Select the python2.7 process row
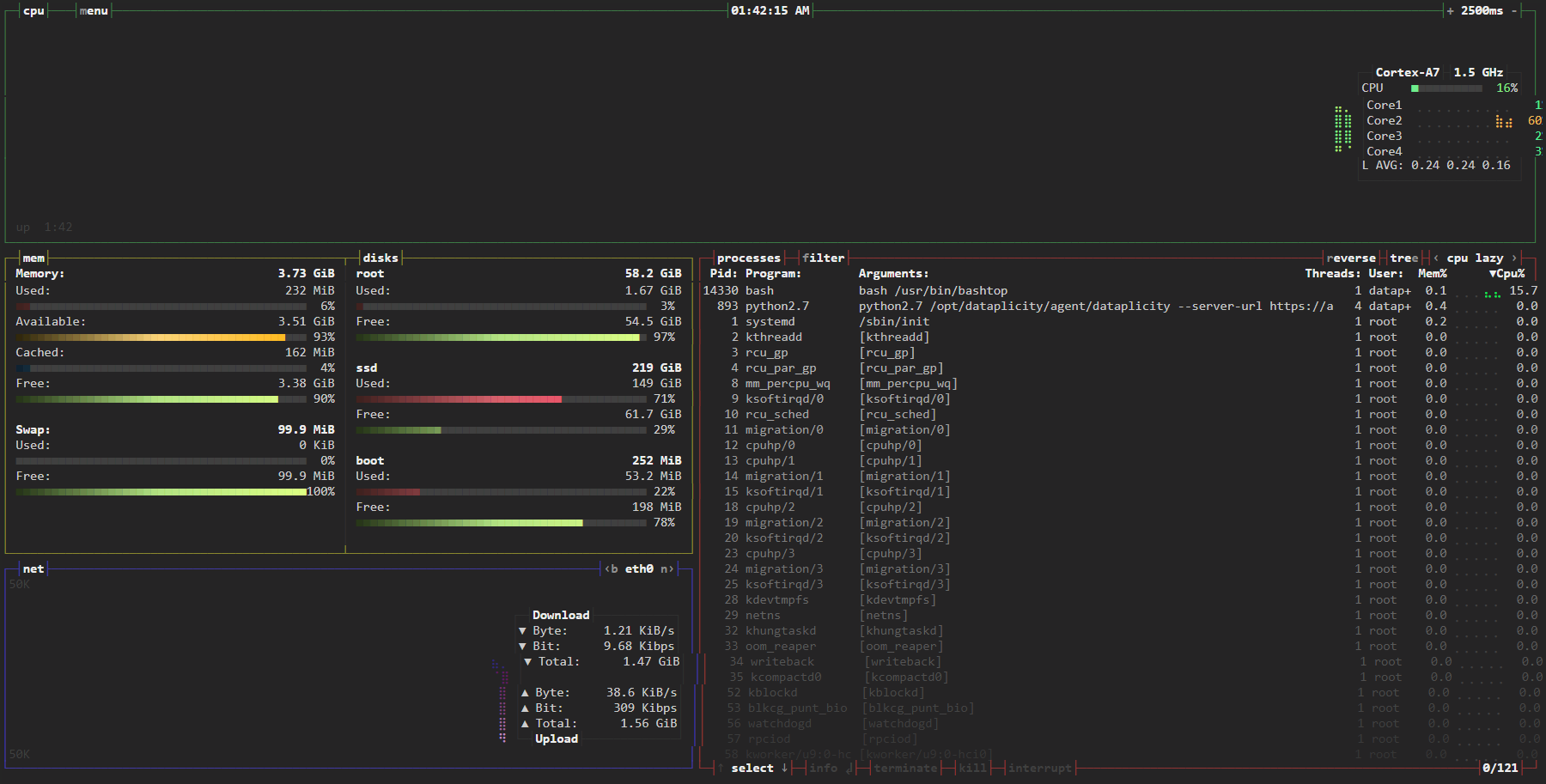 [x=1120, y=307]
